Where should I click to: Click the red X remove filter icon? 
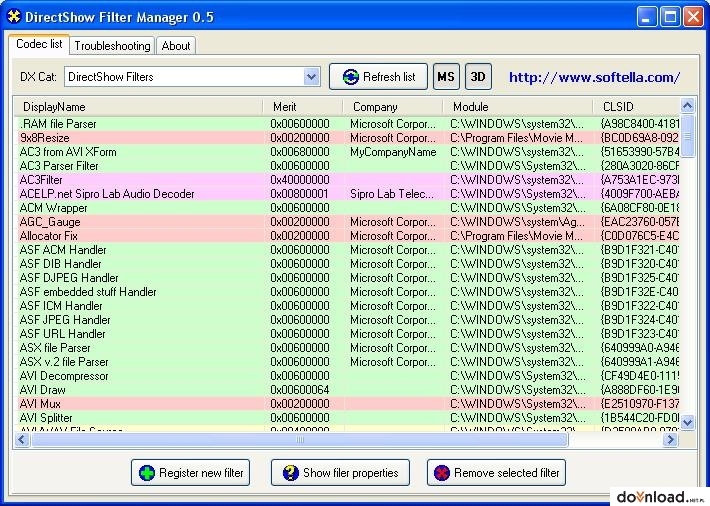point(441,473)
